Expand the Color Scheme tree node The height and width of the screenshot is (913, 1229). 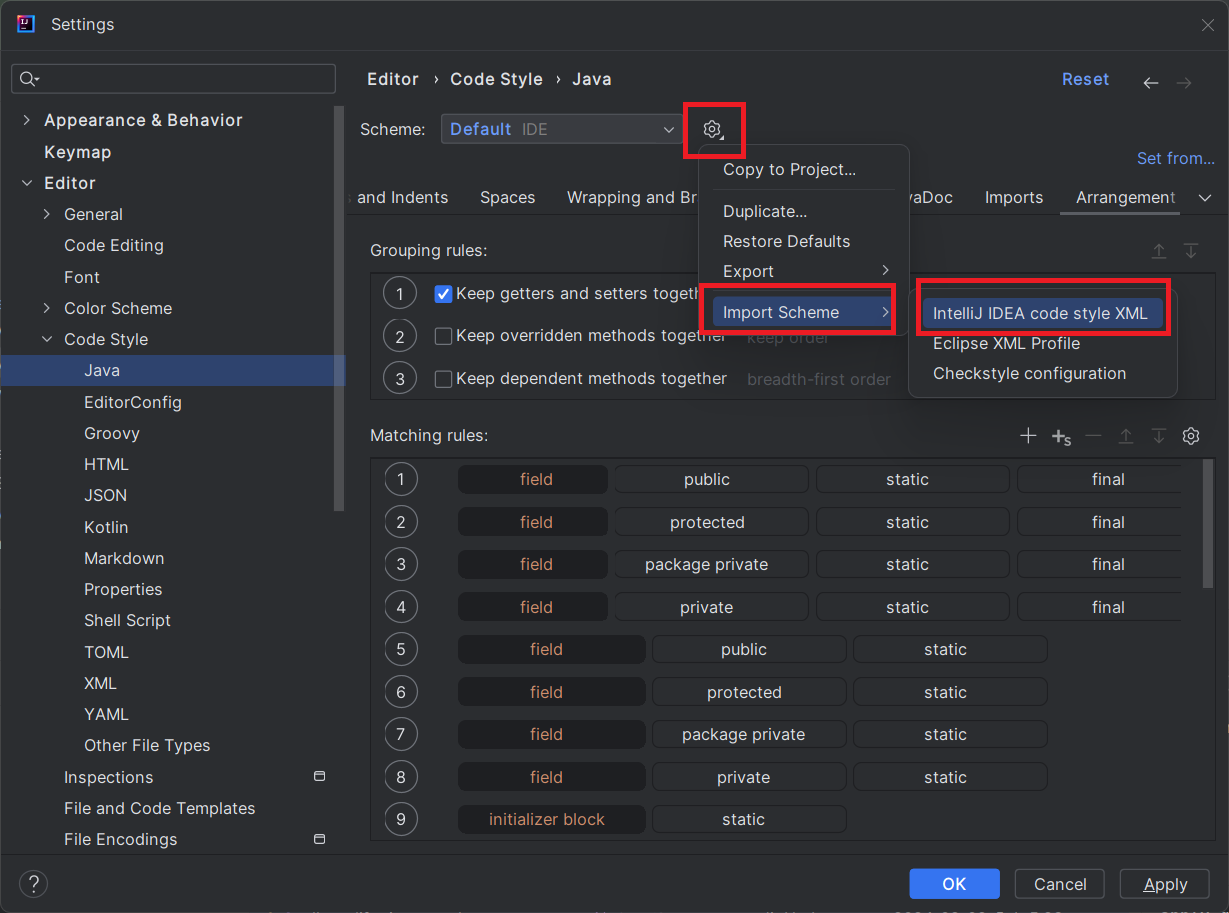[47, 308]
